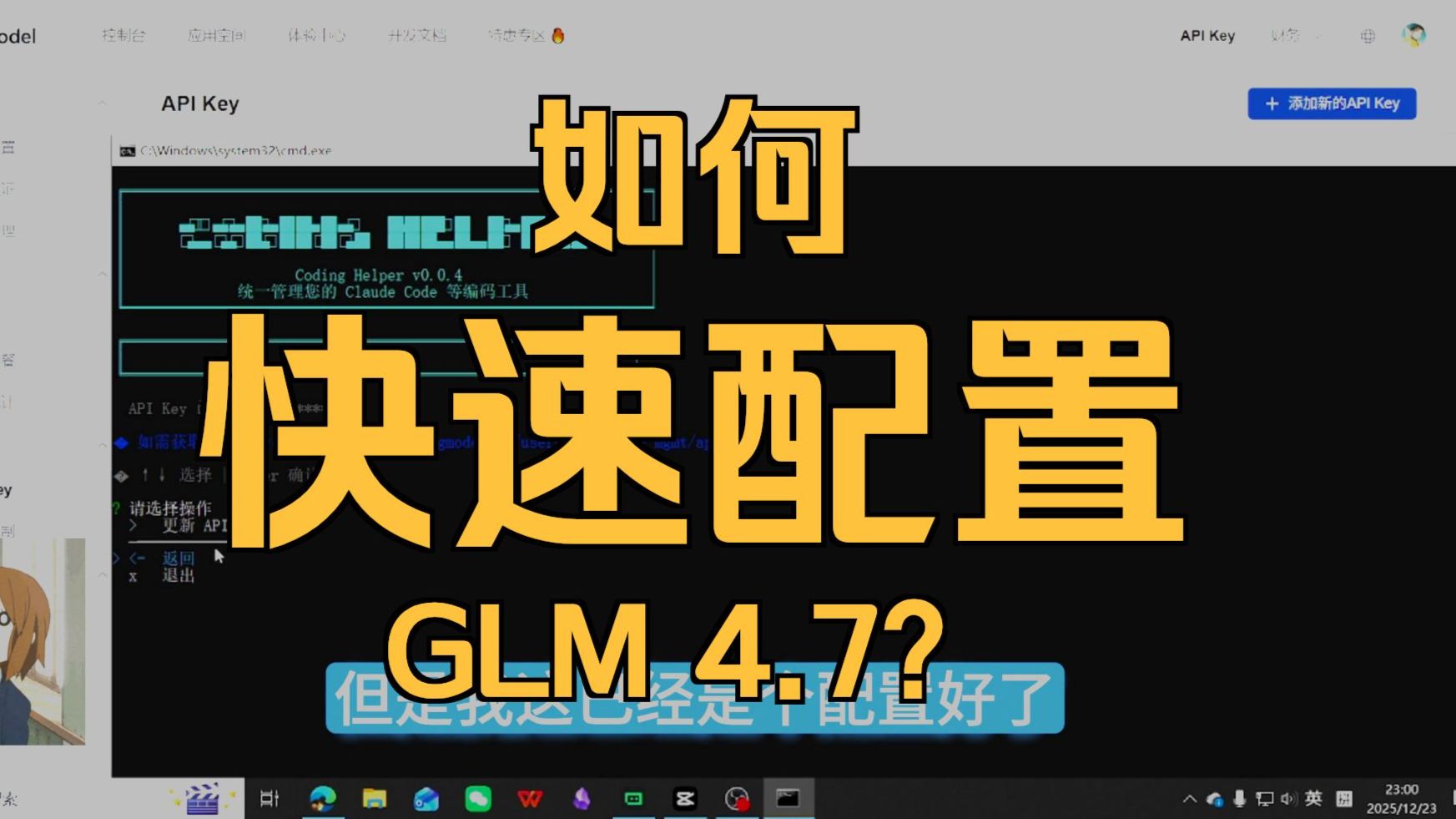Open WeChat from the taskbar

coord(478,799)
